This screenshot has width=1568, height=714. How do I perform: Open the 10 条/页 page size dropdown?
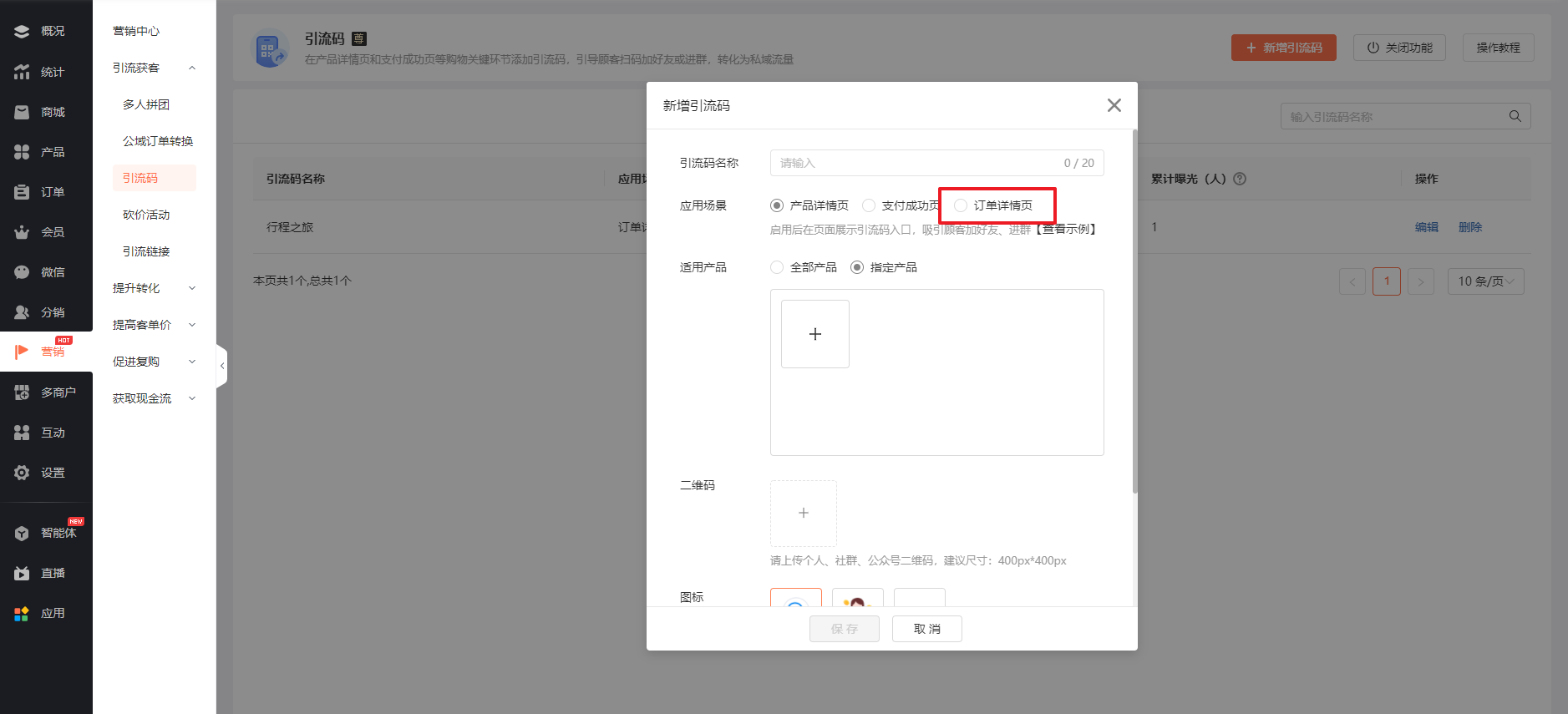(x=1485, y=281)
